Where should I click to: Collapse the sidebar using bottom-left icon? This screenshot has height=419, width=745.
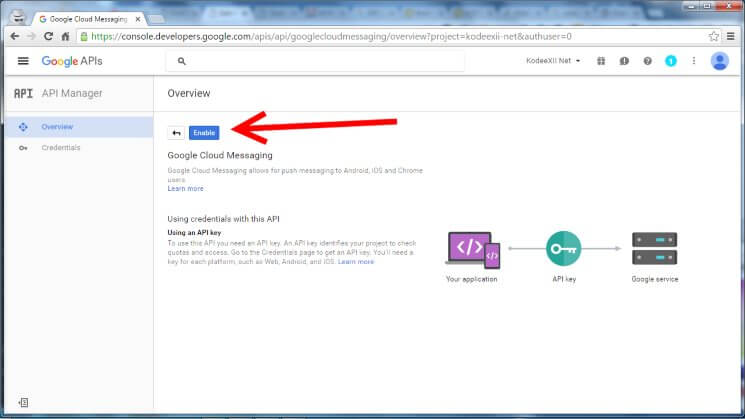pyautogui.click(x=23, y=403)
